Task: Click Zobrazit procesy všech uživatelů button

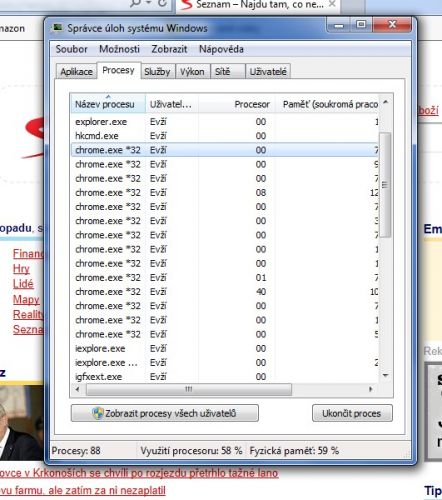Action: point(165,413)
